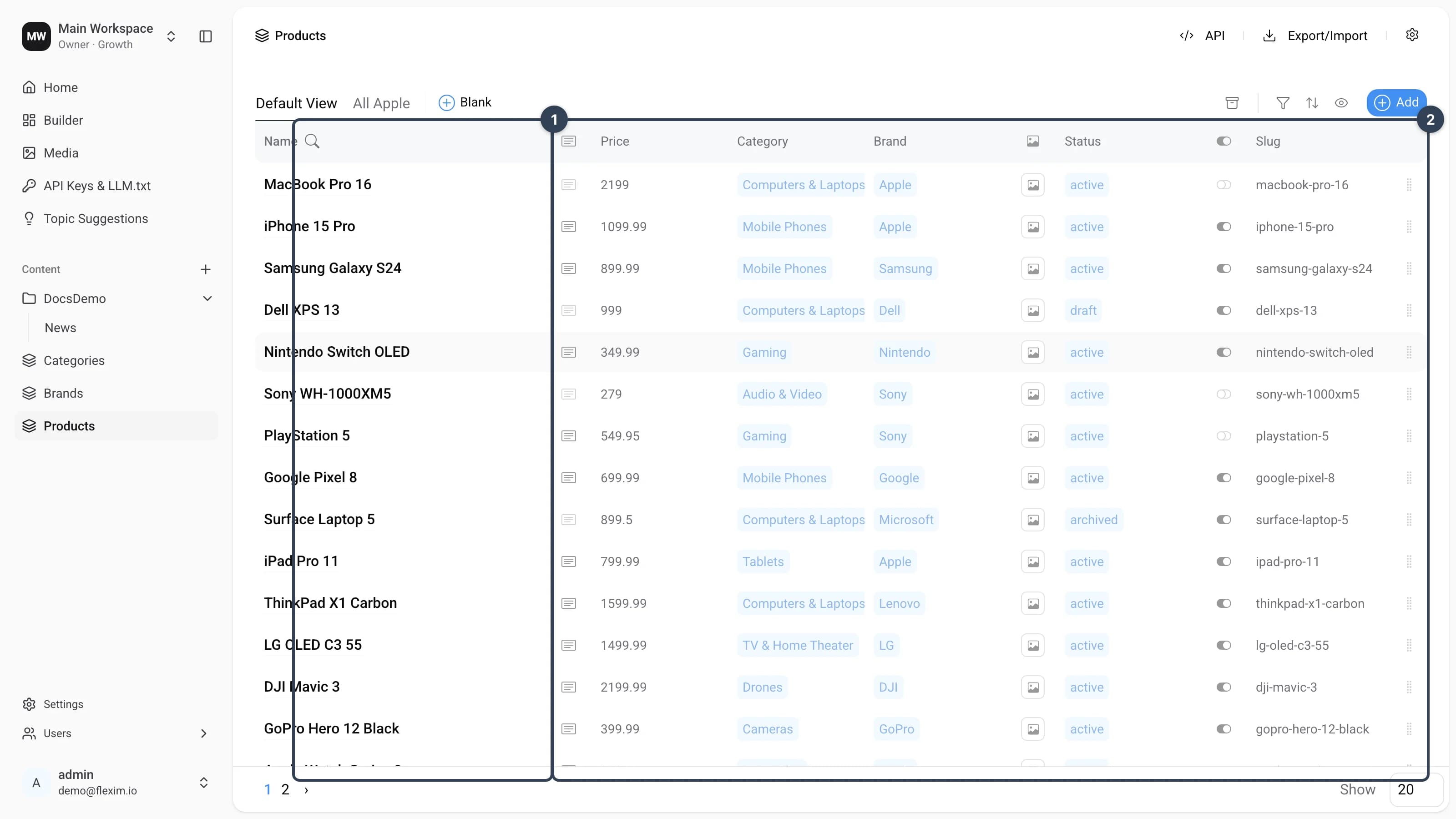Screen dimensions: 1456x819
Task: Go to next page arrow
Action: tap(306, 790)
